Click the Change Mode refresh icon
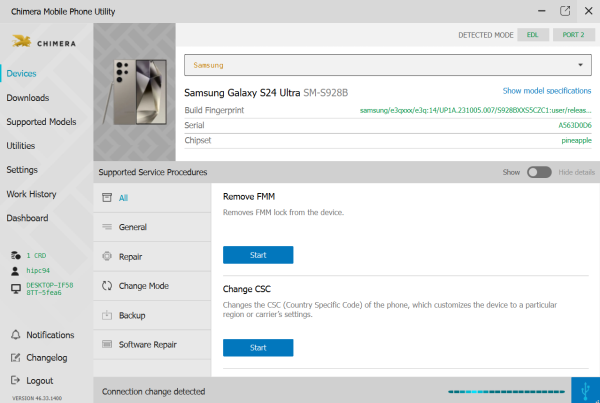This screenshot has width=600, height=403. (x=107, y=286)
